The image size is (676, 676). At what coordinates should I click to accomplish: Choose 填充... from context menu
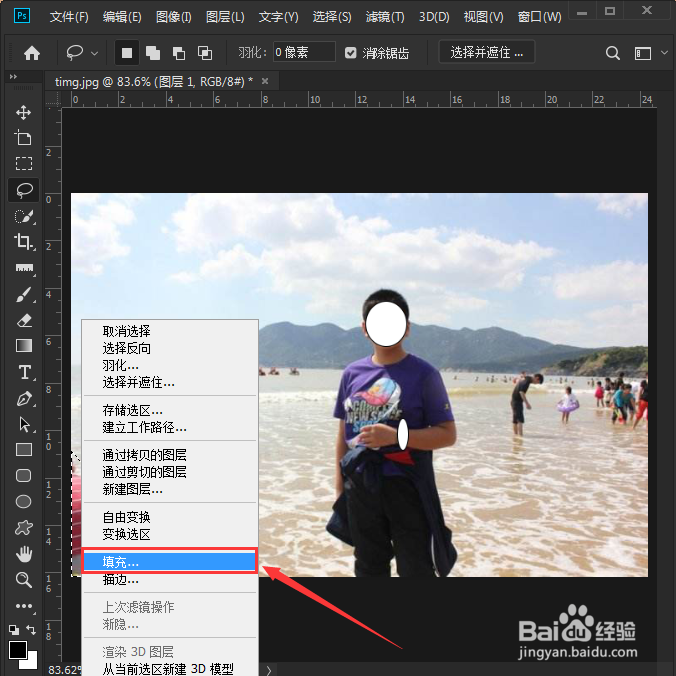170,562
